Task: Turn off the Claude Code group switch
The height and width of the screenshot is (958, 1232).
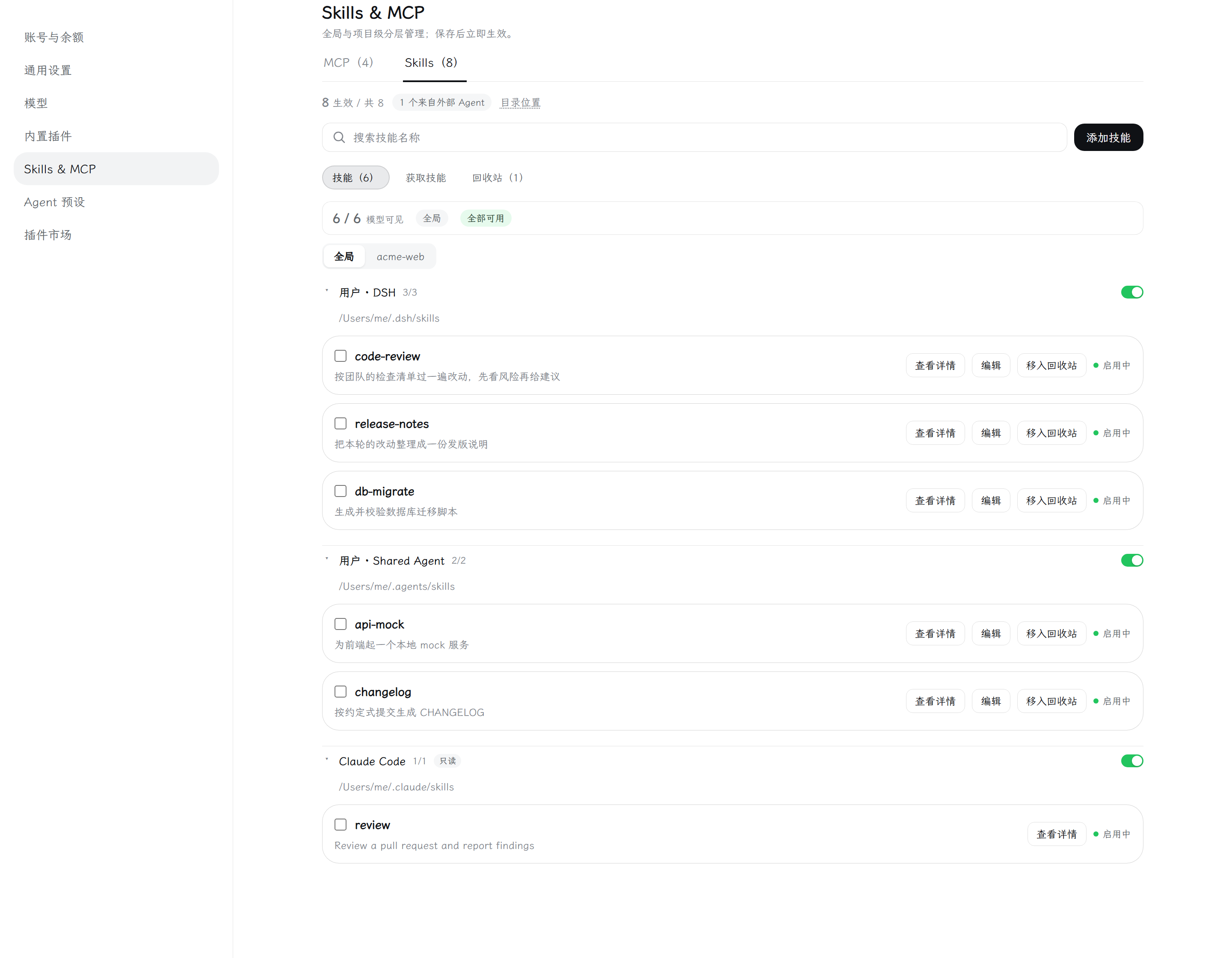Action: point(1131,761)
